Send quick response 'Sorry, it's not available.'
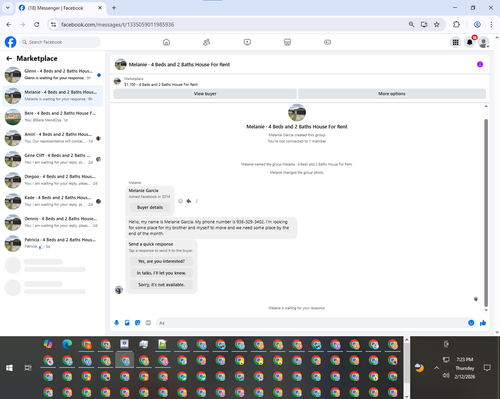The height and width of the screenshot is (399, 500). click(x=161, y=285)
